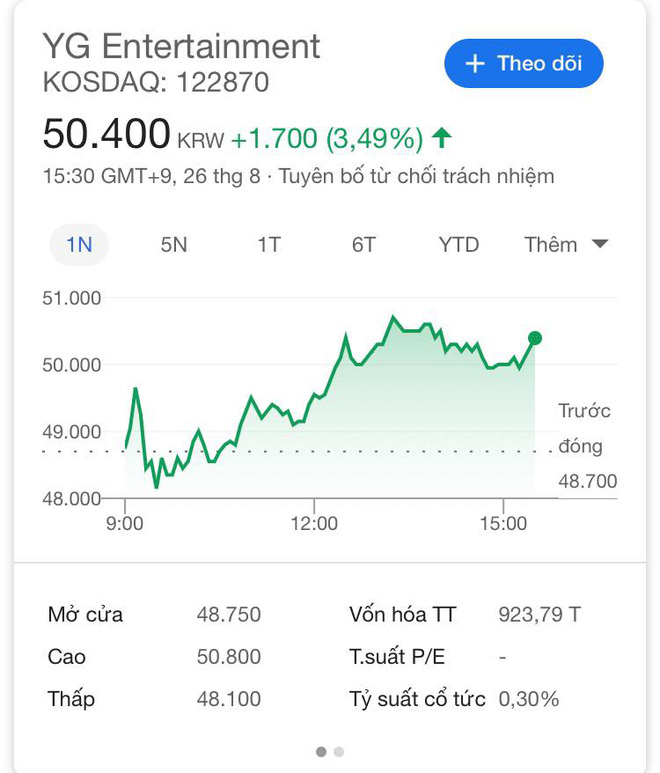Click the chart peak near 50.800
This screenshot has width=660, height=773.
tap(393, 316)
